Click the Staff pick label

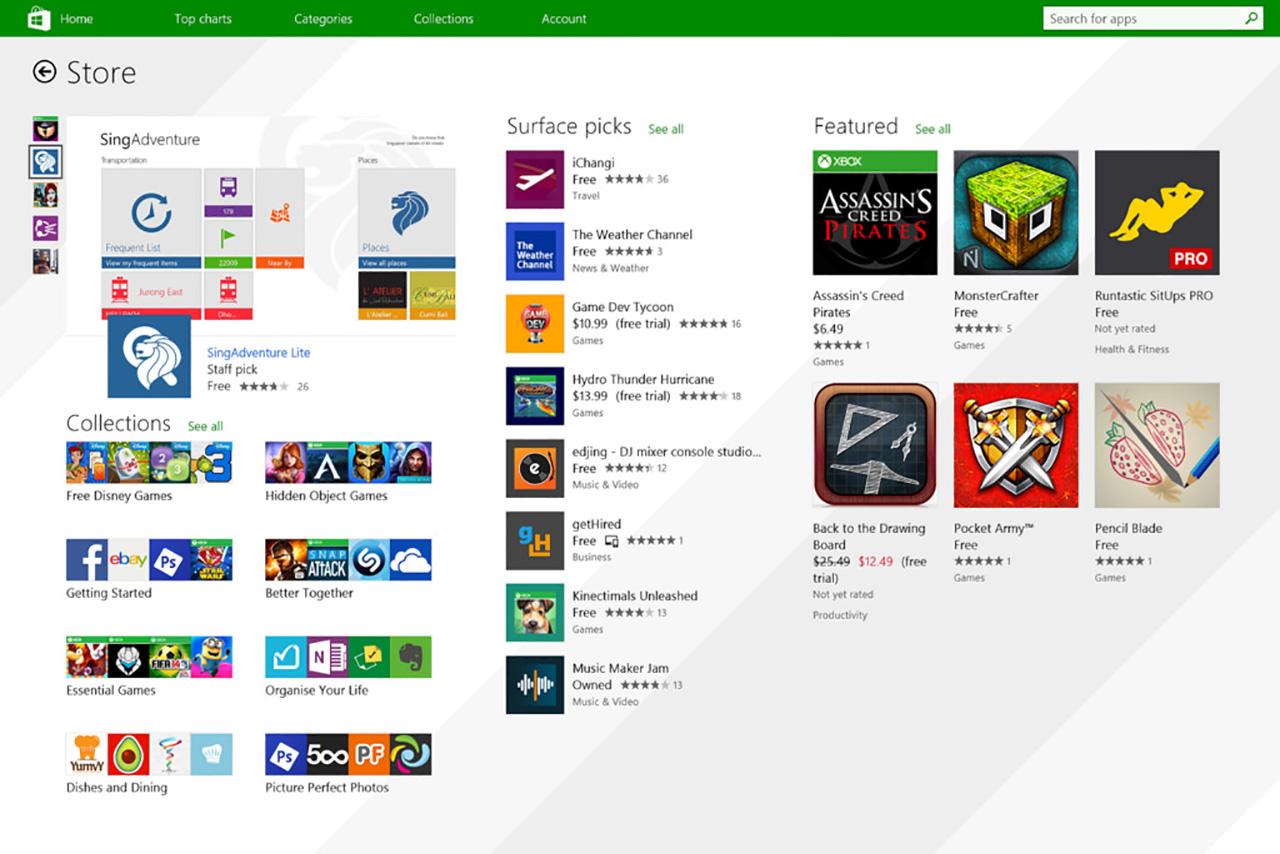click(x=232, y=370)
